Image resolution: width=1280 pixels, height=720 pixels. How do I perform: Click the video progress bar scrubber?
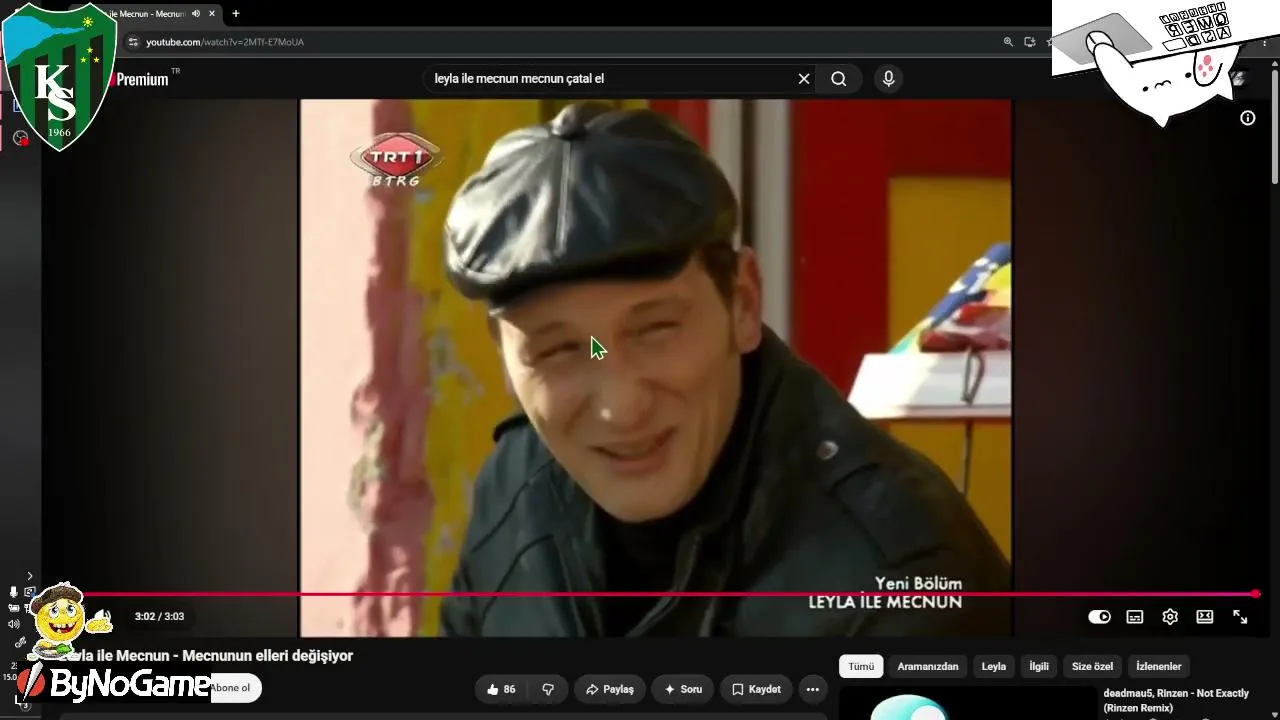tap(1255, 594)
